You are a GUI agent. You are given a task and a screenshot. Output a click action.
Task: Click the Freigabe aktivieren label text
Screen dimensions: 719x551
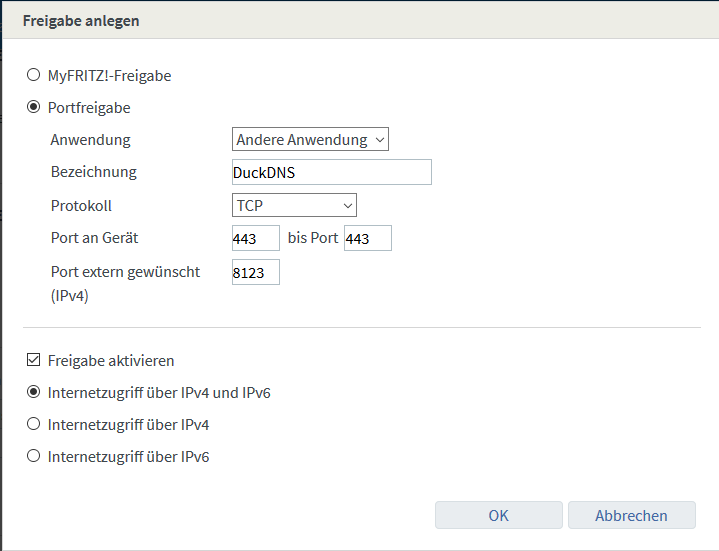pos(111,361)
